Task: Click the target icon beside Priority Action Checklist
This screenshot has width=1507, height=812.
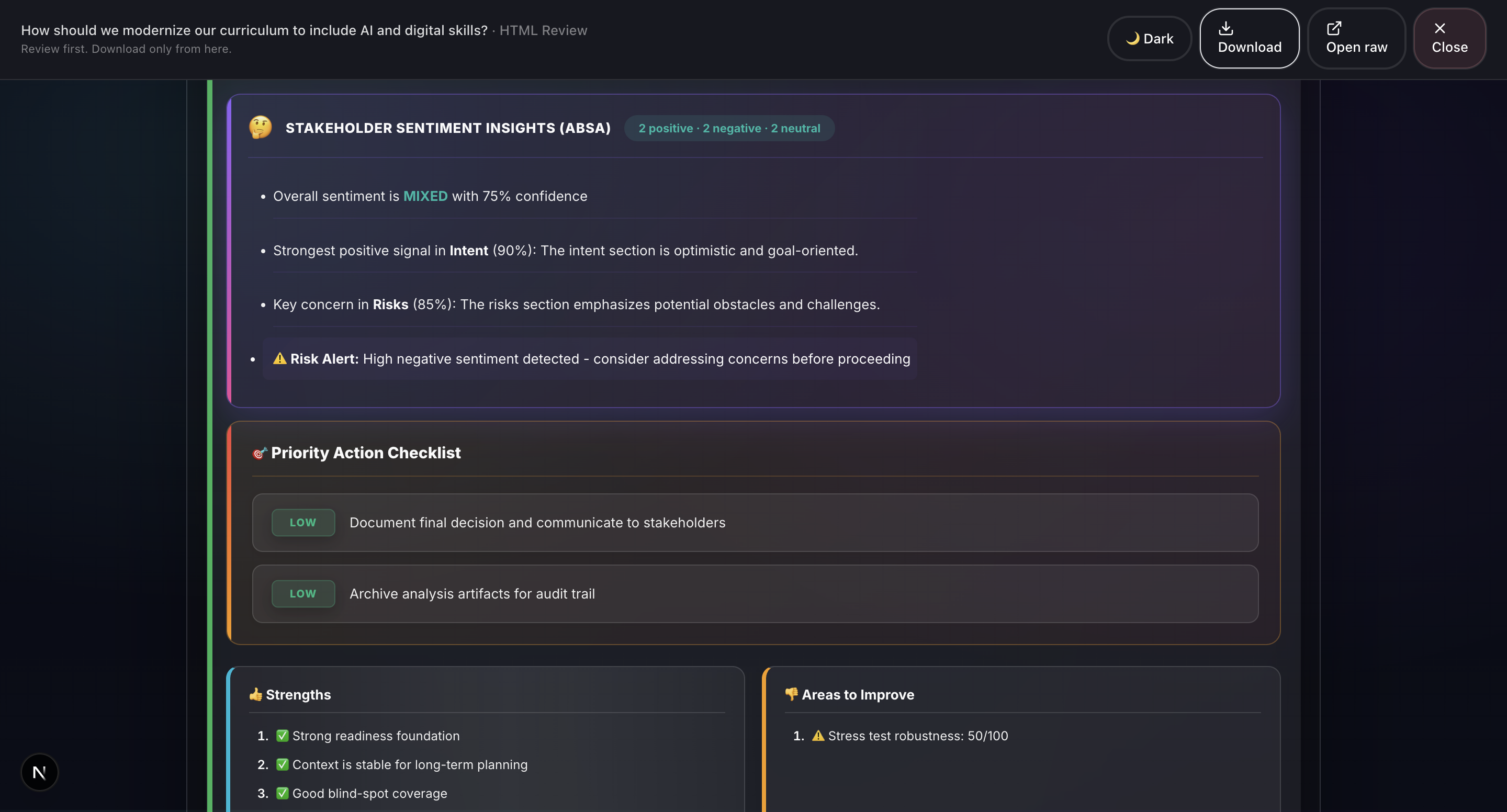Action: (259, 453)
